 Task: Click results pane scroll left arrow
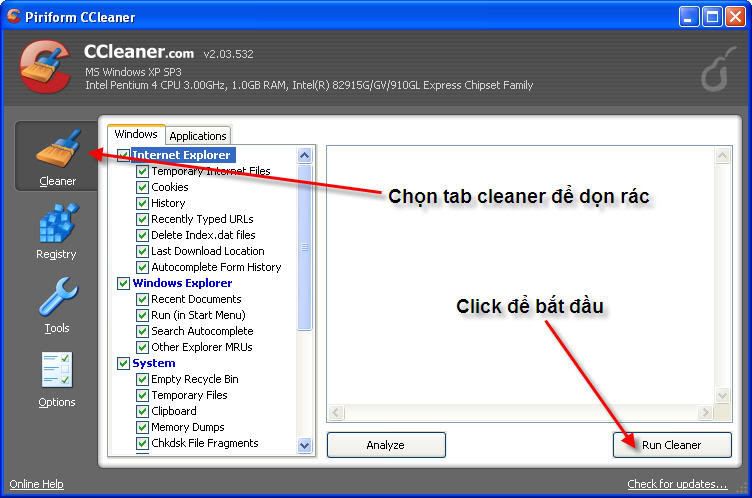336,413
